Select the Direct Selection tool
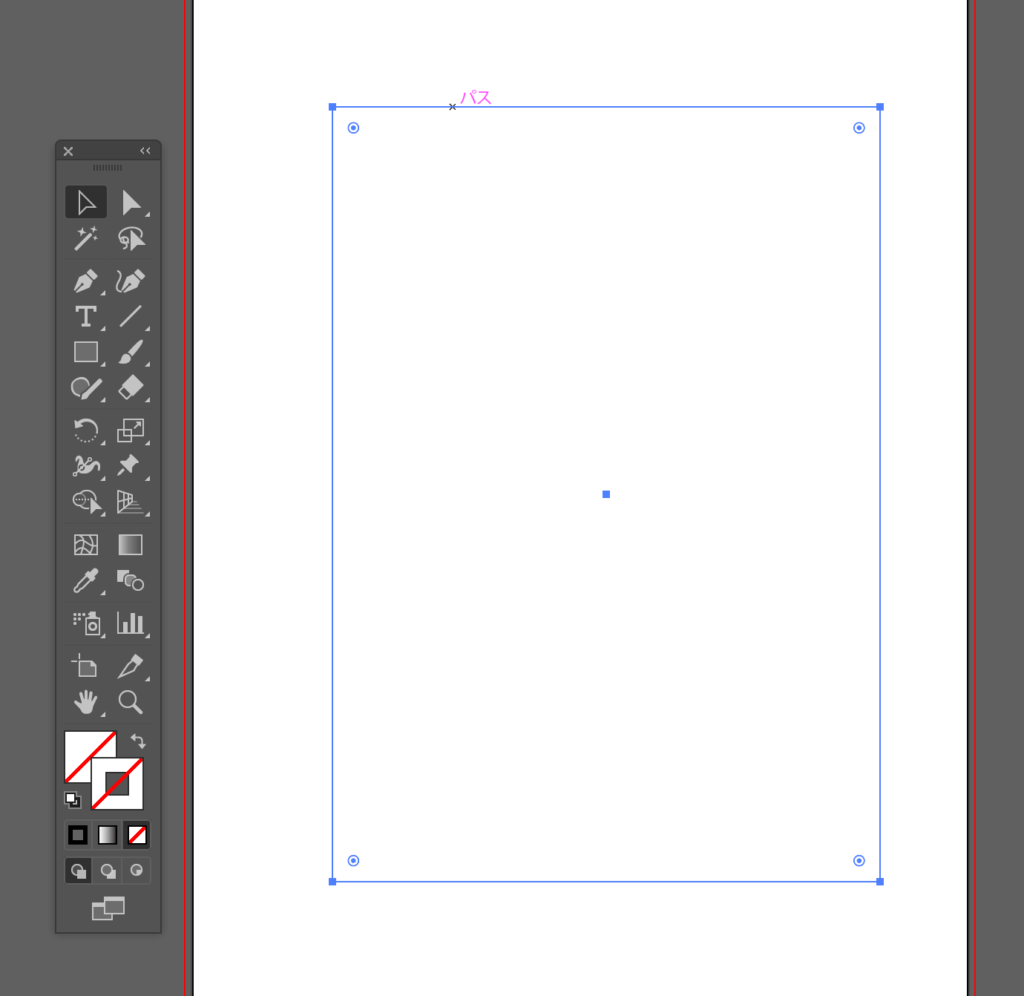Viewport: 1024px width, 996px height. click(131, 203)
